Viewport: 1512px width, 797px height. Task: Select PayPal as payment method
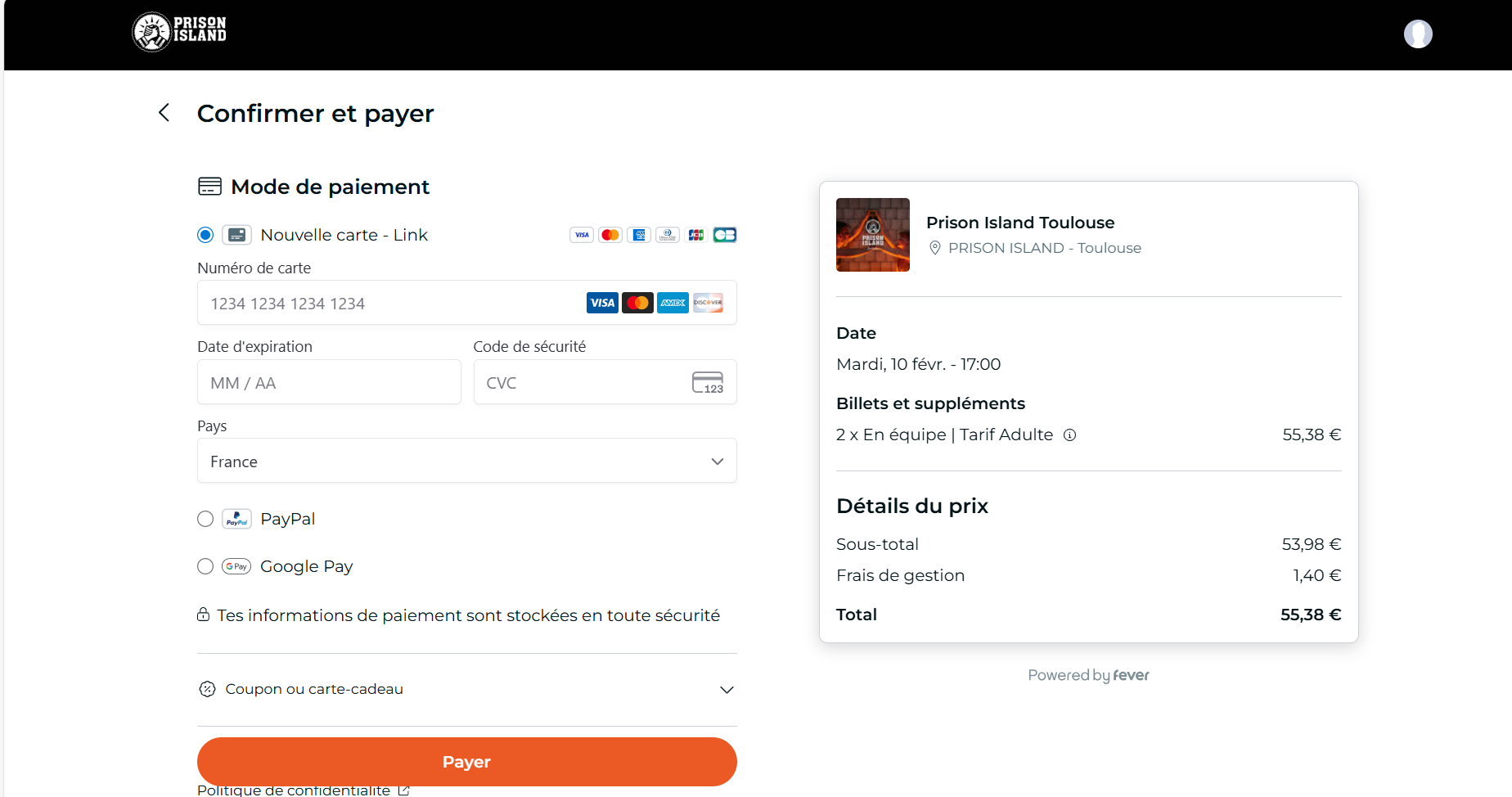(x=205, y=519)
